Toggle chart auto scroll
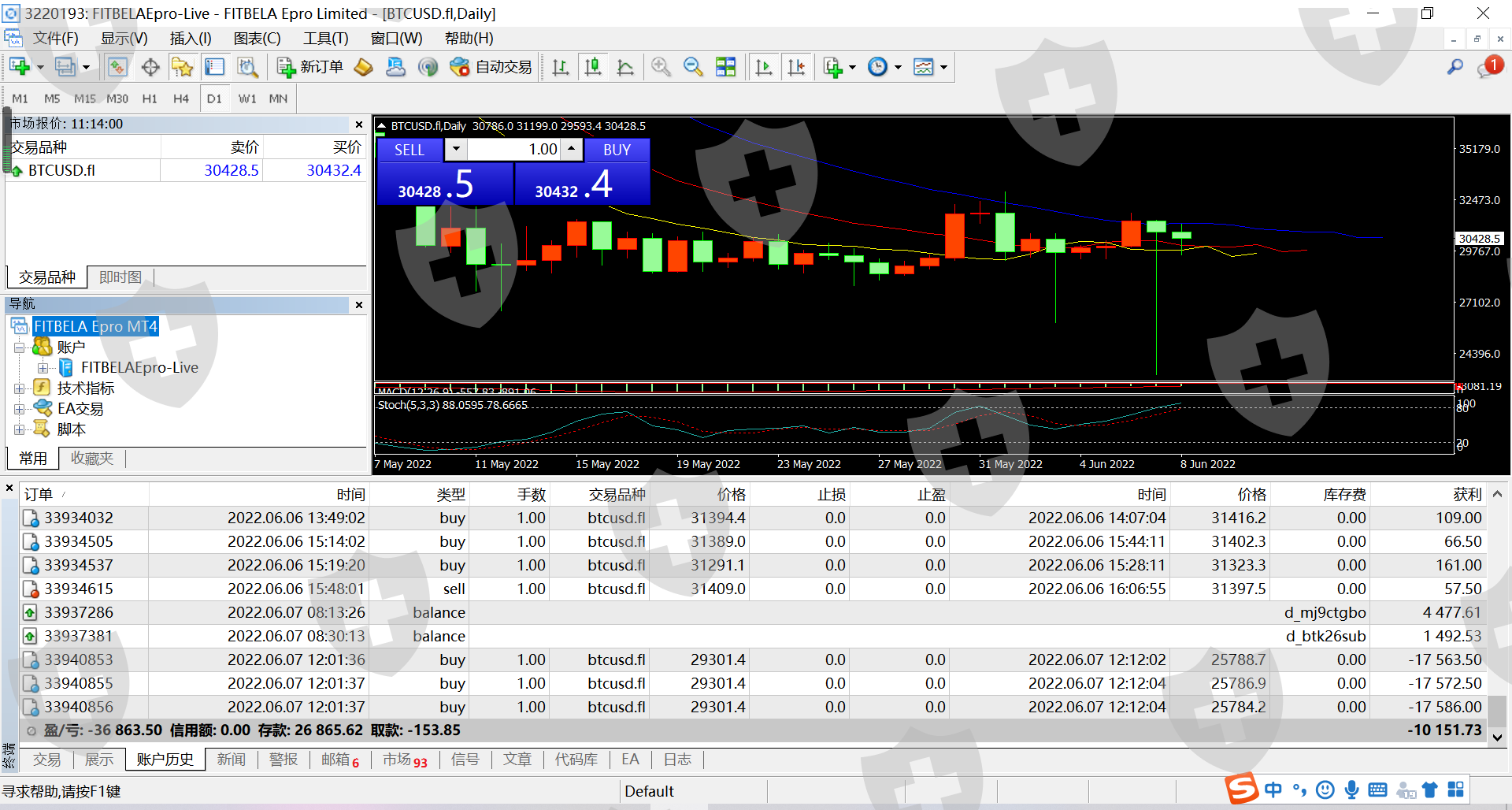This screenshot has height=810, width=1512. pos(763,68)
